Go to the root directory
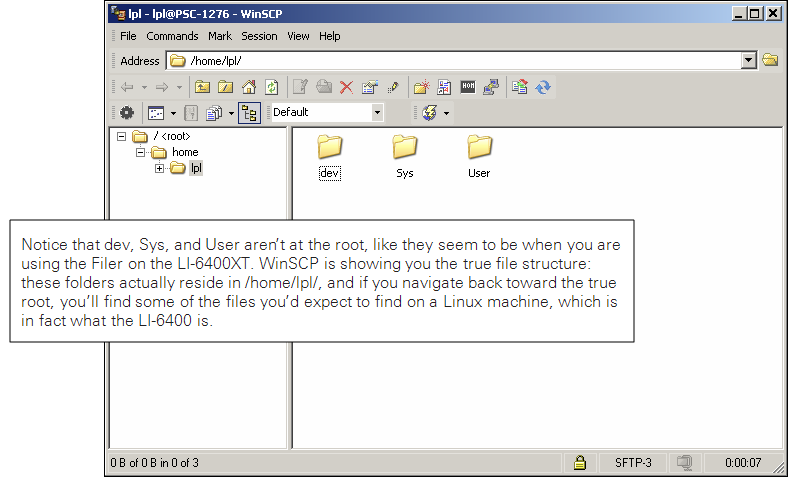 (226, 87)
